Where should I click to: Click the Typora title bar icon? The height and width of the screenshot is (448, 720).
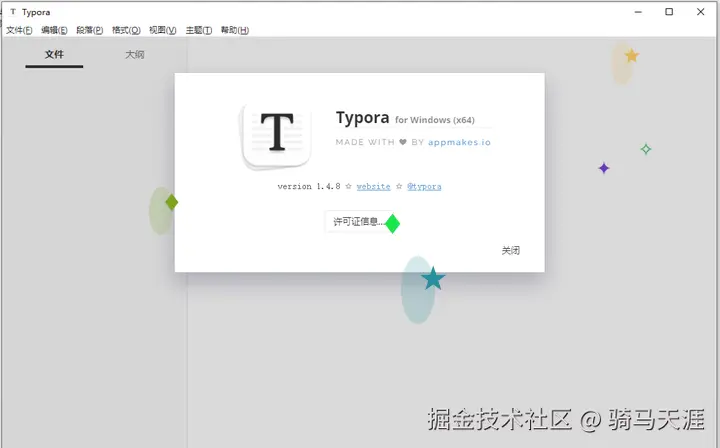pos(13,12)
